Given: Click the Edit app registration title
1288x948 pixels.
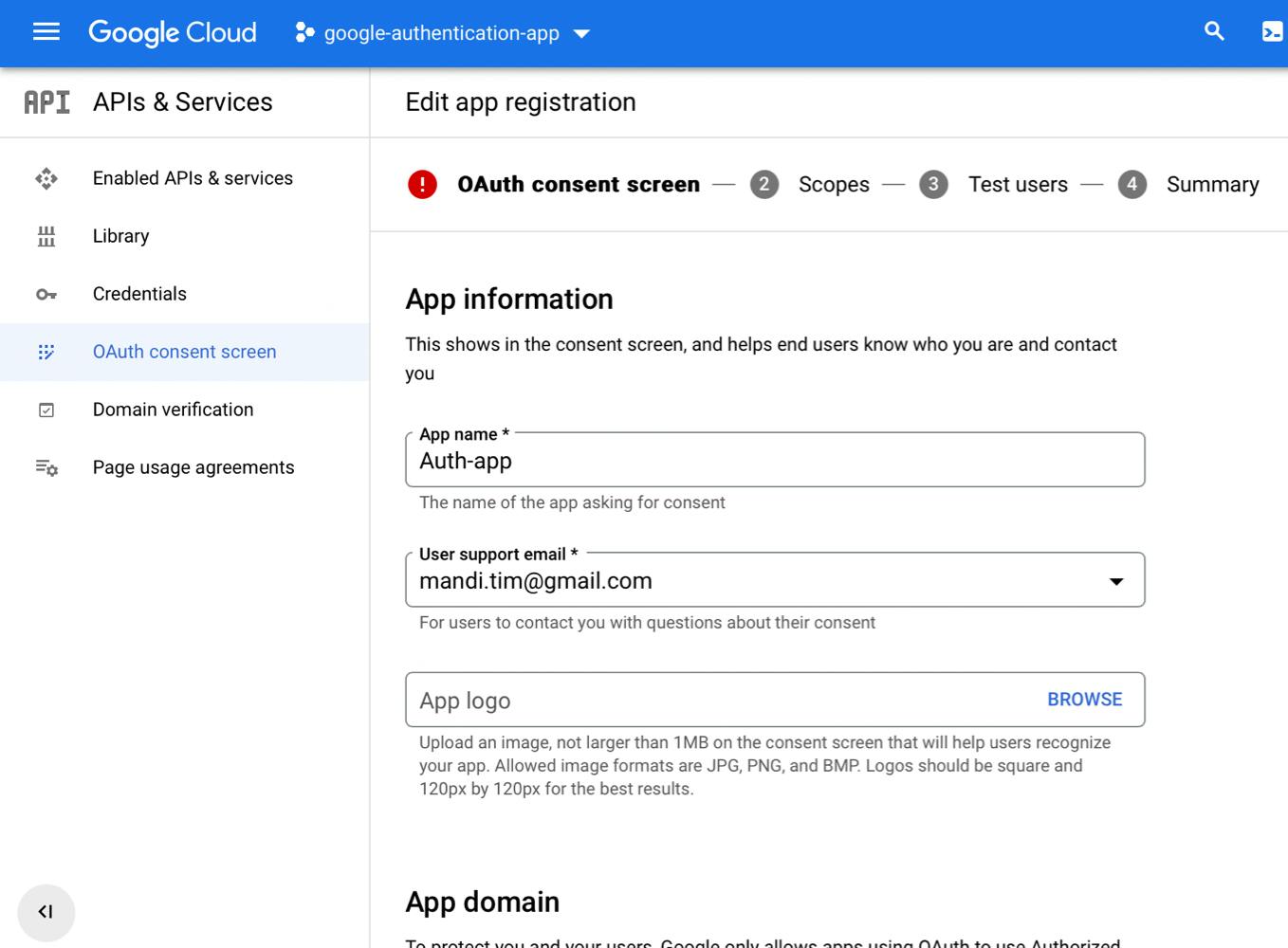Looking at the screenshot, I should (521, 102).
